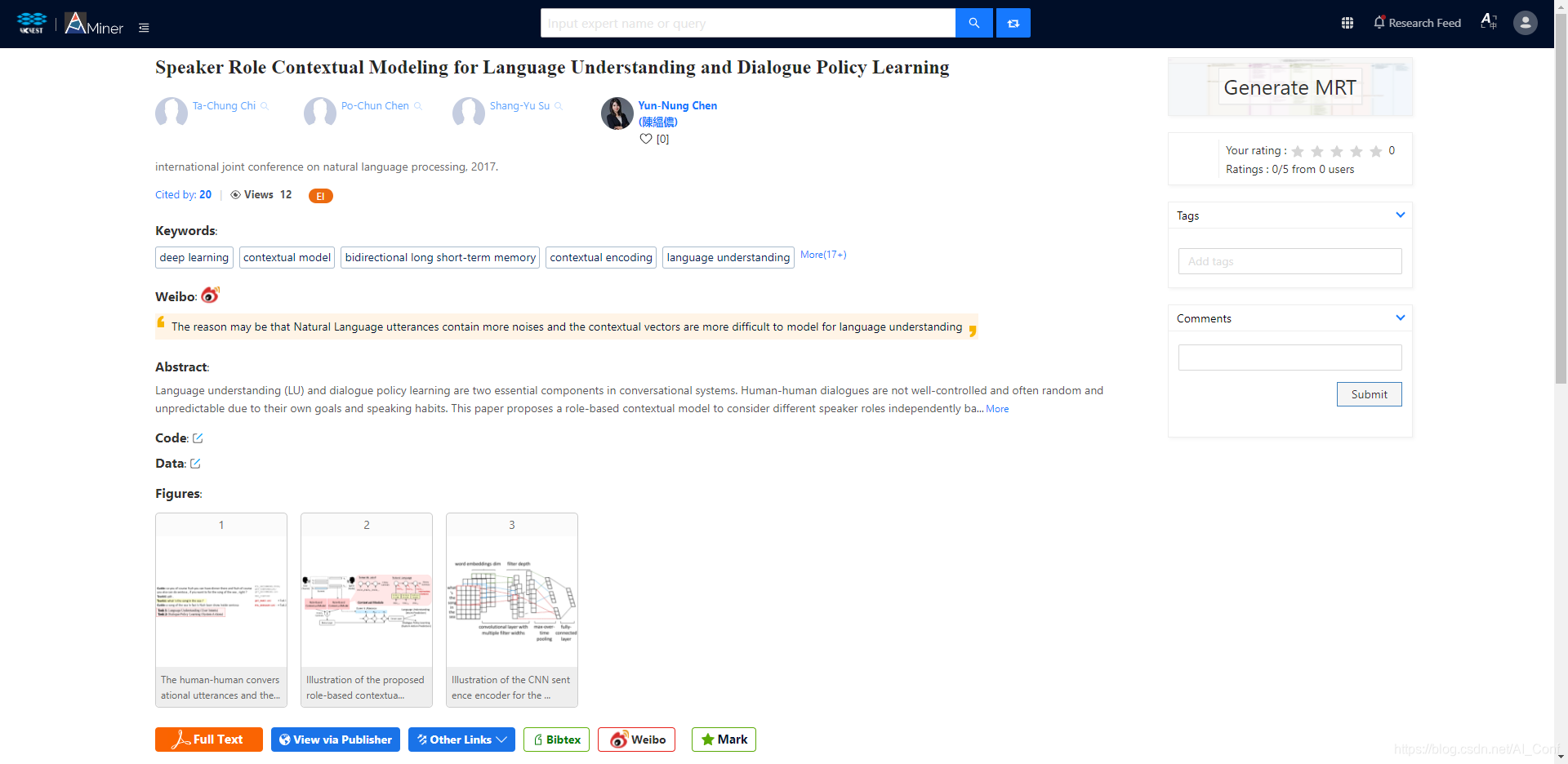Open the menu list icon beside AMiner
1568x764 pixels.
144,28
